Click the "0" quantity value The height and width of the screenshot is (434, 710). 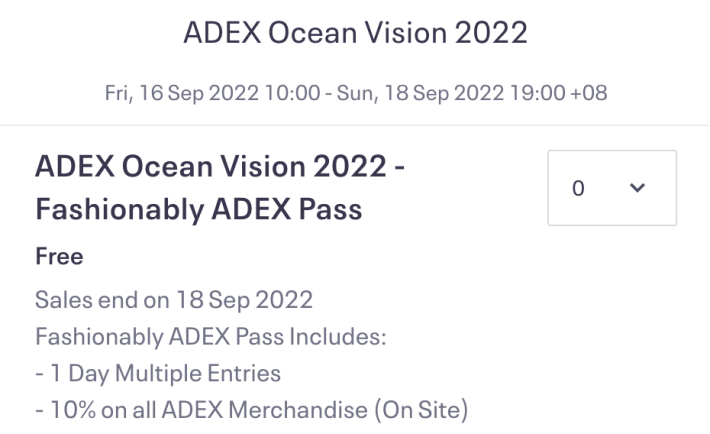(x=578, y=188)
